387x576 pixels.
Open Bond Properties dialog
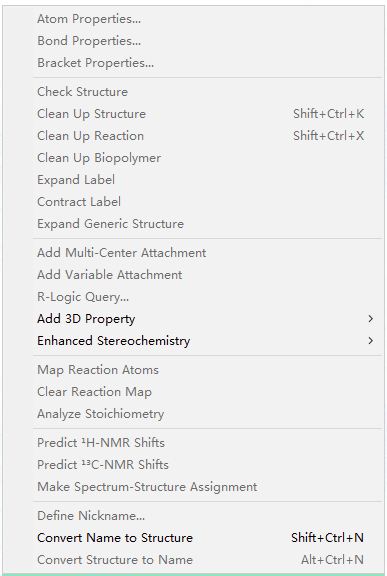(207, 41)
